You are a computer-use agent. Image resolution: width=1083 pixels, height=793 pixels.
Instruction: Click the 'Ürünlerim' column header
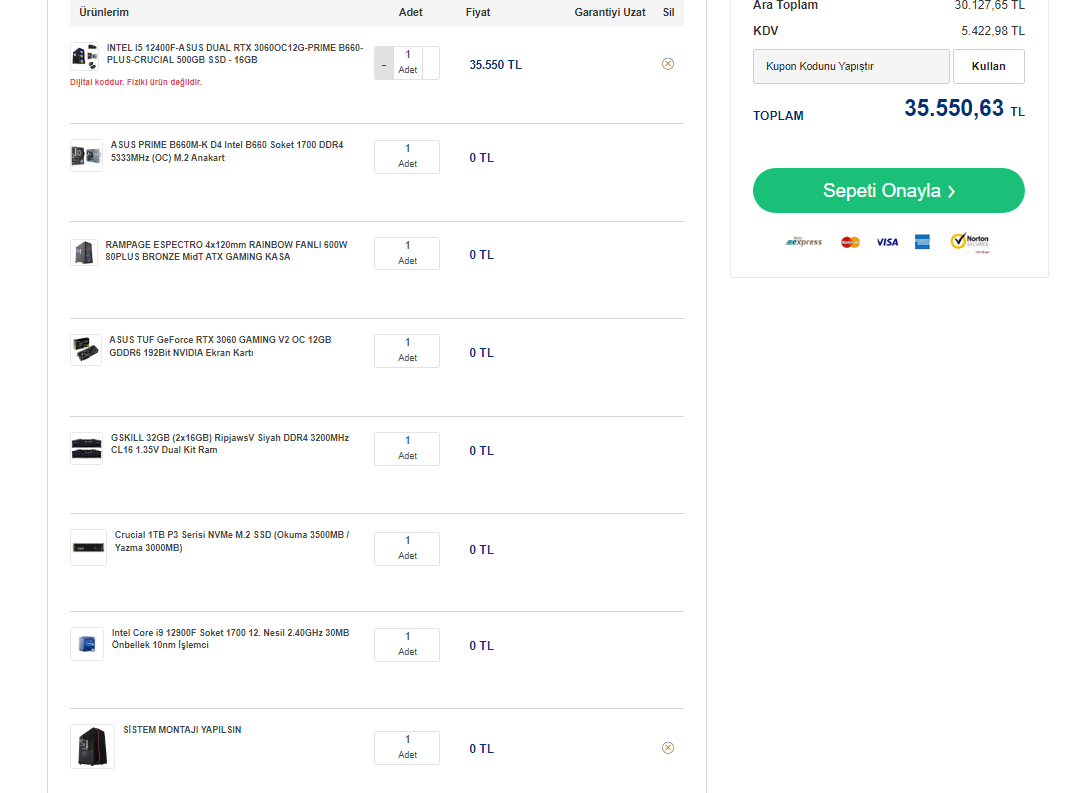pos(104,12)
